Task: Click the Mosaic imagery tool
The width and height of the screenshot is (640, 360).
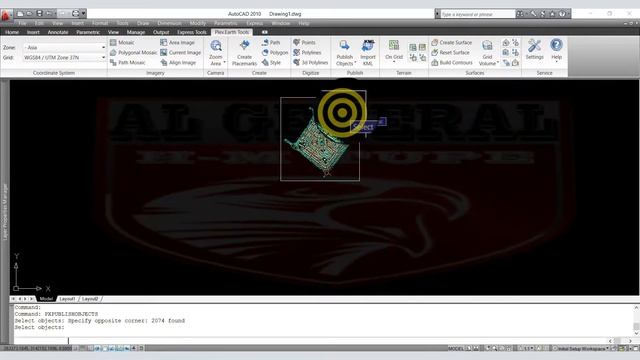Action: coord(122,42)
